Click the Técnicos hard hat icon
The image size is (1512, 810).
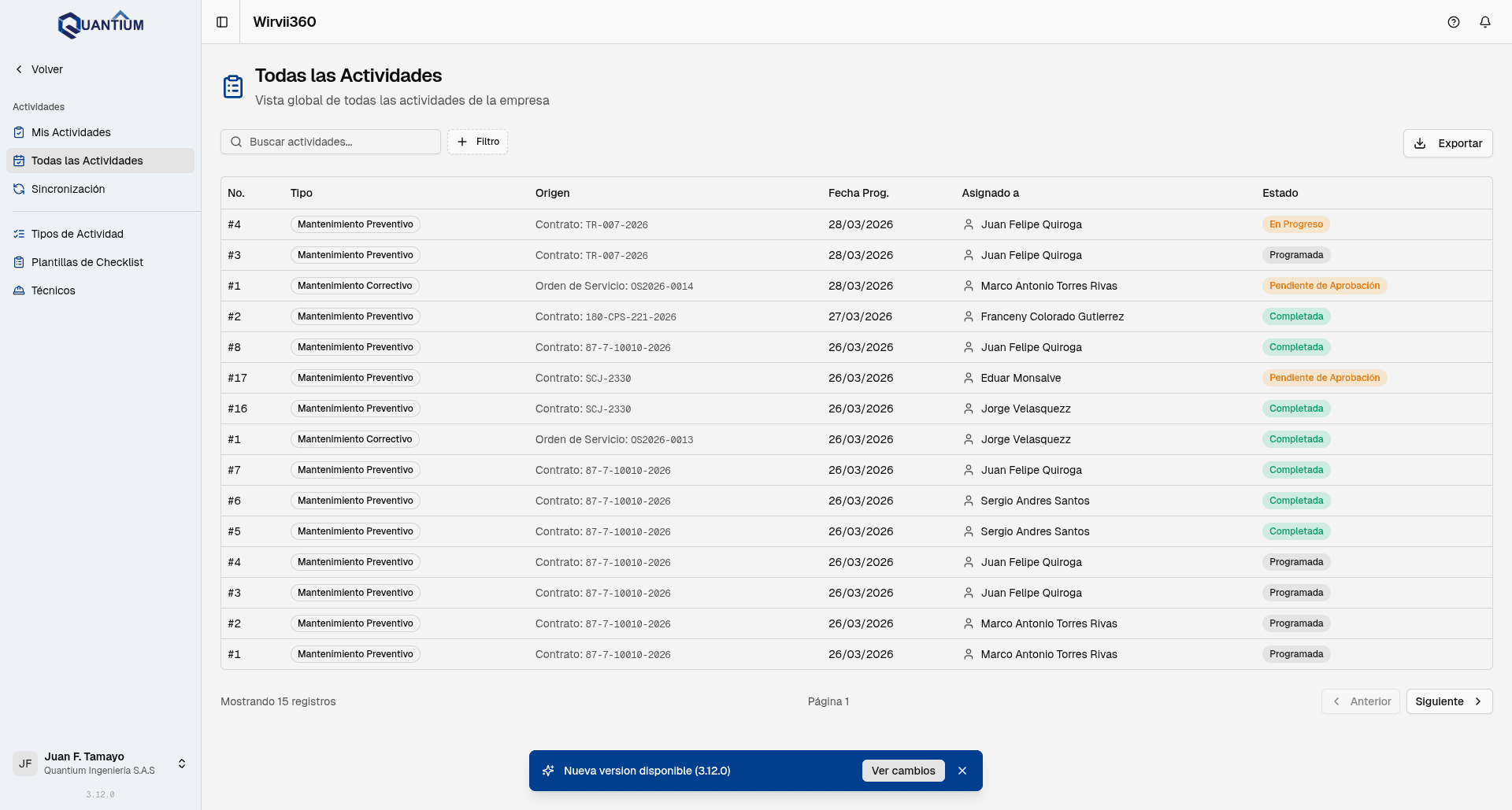19,290
